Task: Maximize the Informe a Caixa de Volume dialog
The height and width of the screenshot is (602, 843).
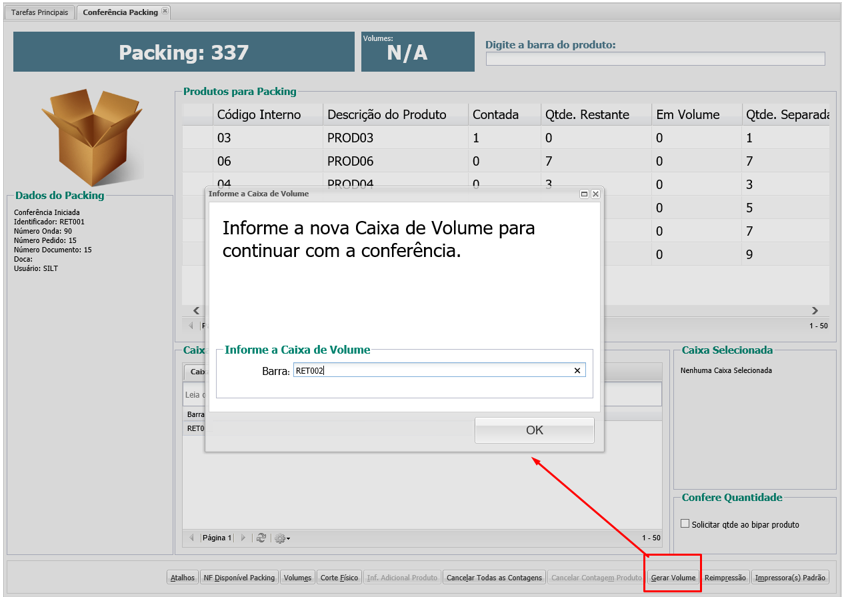Action: pyautogui.click(x=584, y=194)
